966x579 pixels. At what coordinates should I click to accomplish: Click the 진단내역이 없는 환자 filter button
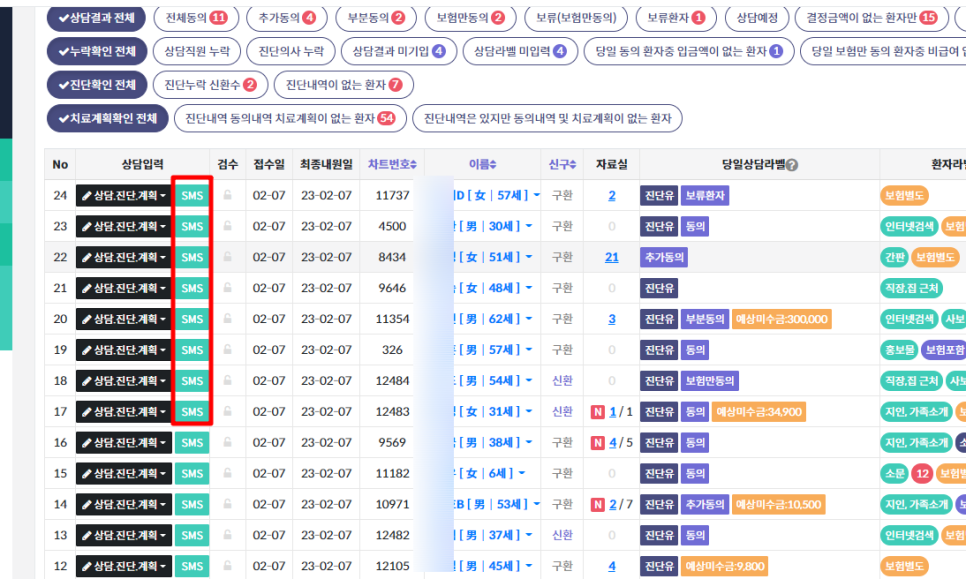click(343, 85)
